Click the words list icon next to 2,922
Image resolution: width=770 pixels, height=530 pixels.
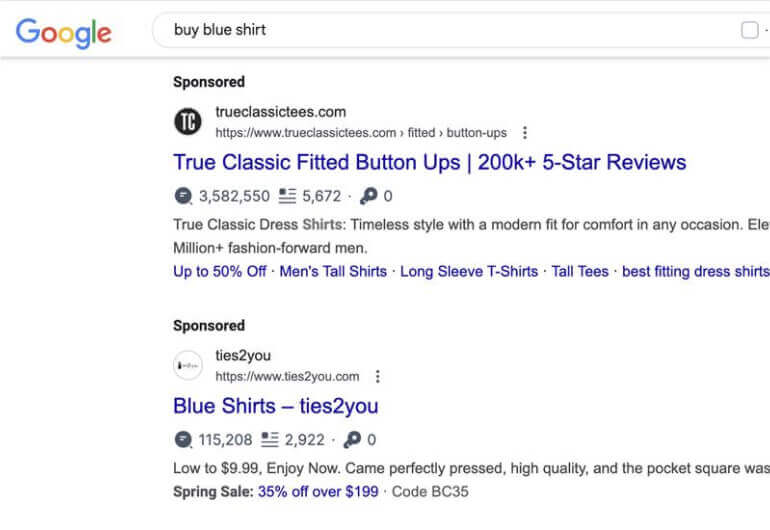point(270,440)
